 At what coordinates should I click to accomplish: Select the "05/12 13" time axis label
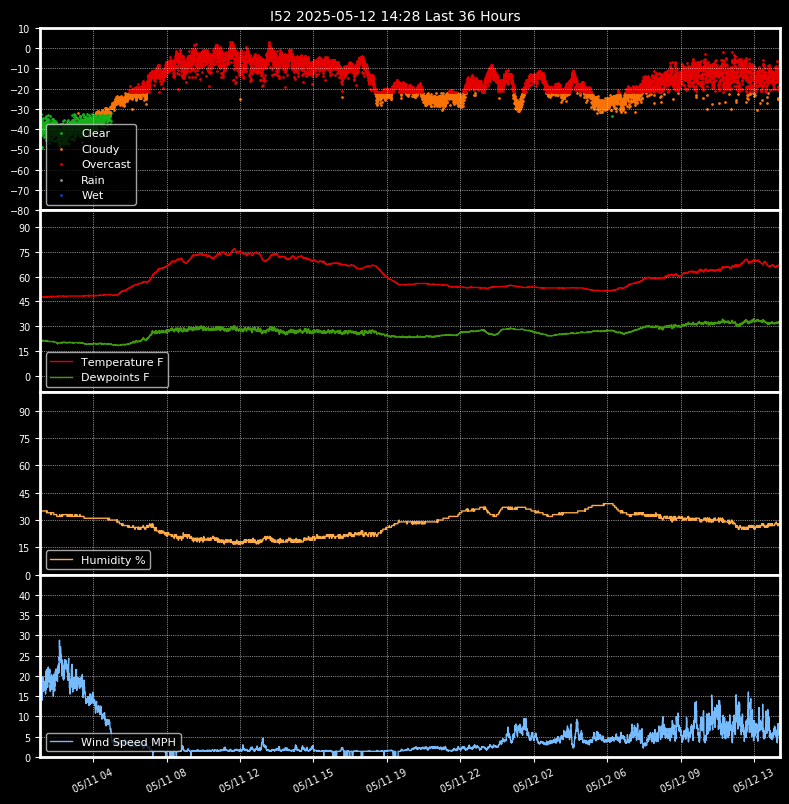[753, 780]
